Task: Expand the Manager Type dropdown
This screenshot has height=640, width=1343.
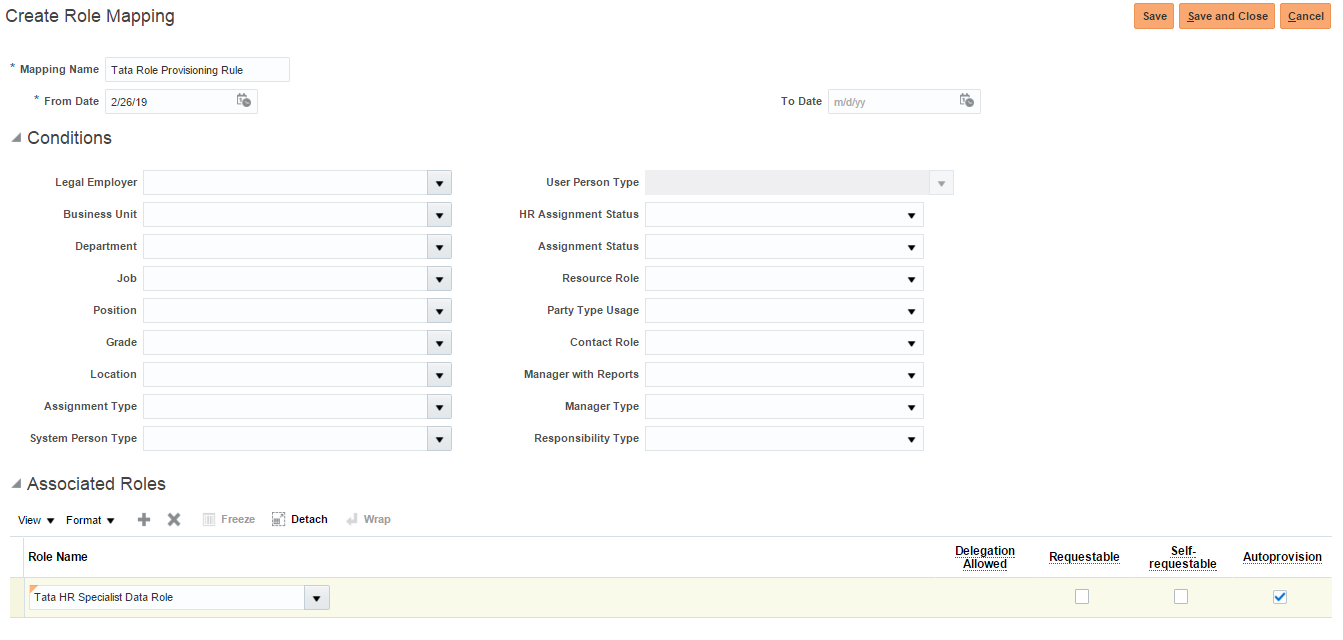Action: [x=911, y=407]
